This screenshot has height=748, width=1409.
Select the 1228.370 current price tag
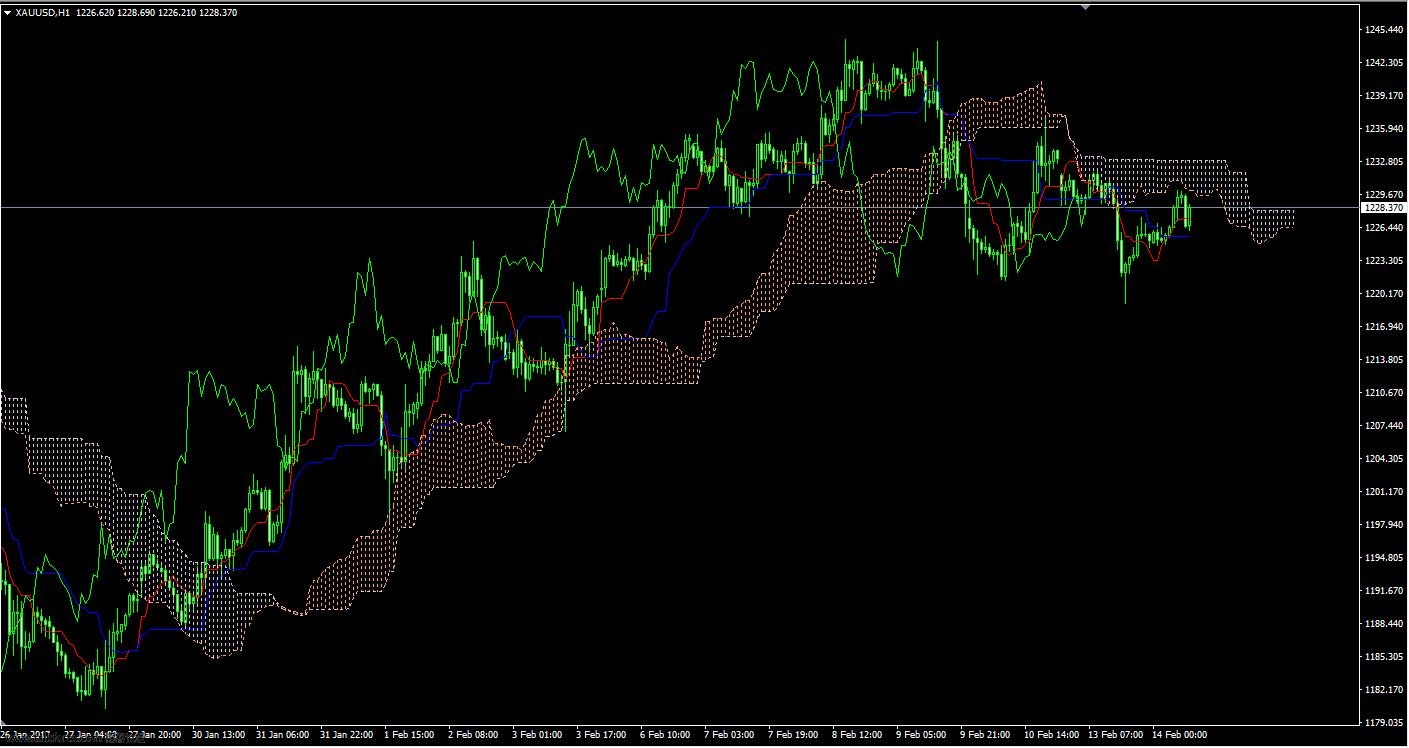(1382, 207)
